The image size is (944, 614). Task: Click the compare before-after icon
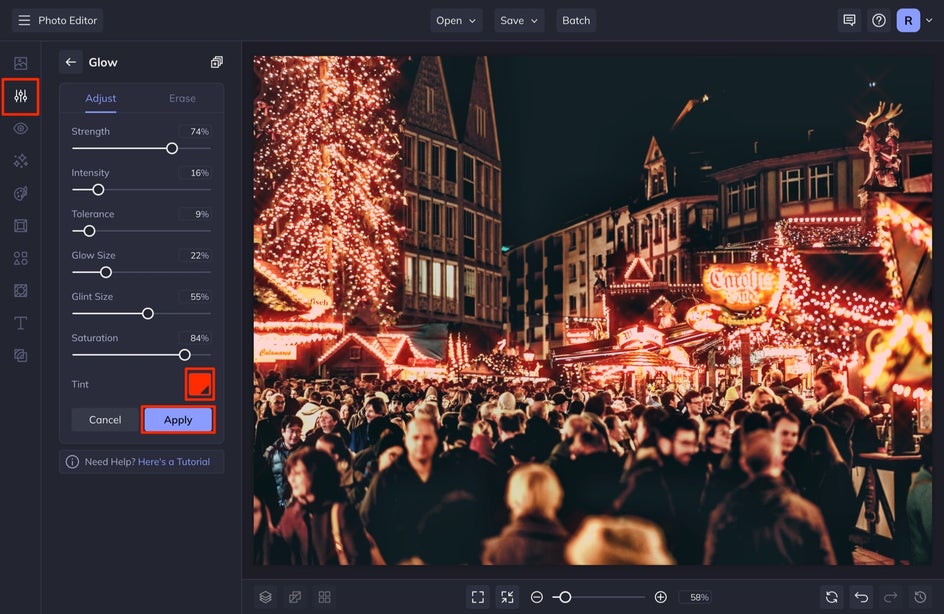[295, 597]
